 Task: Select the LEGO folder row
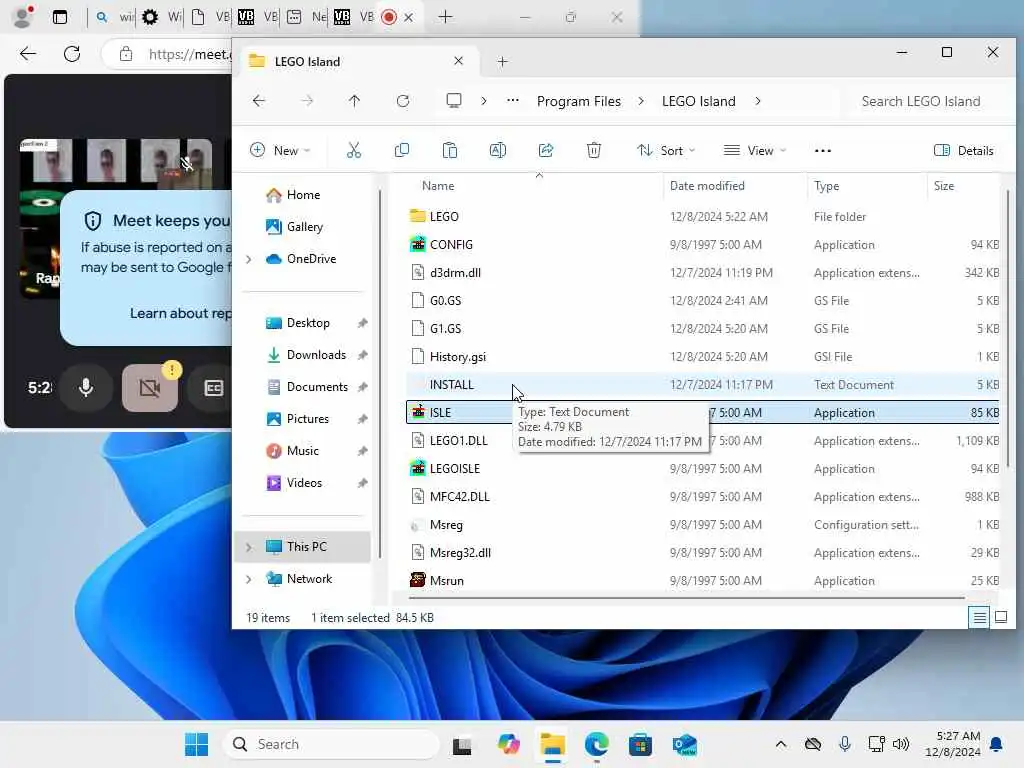tap(702, 216)
